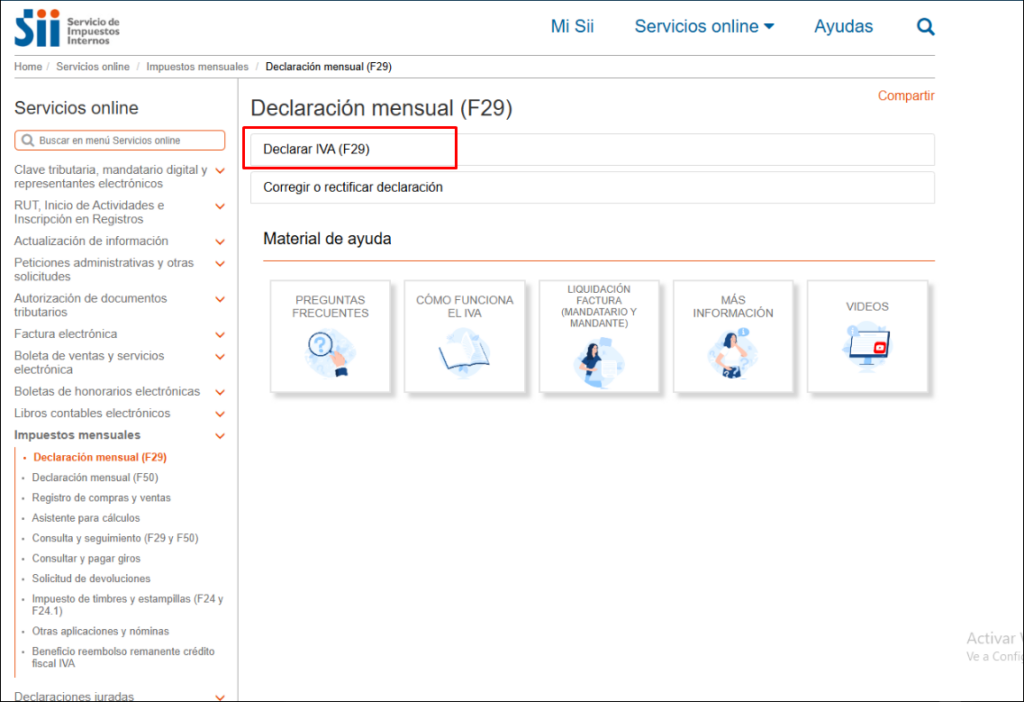Open the RUT, Inicio de Actividades menu label
The width and height of the screenshot is (1024, 702).
point(89,212)
